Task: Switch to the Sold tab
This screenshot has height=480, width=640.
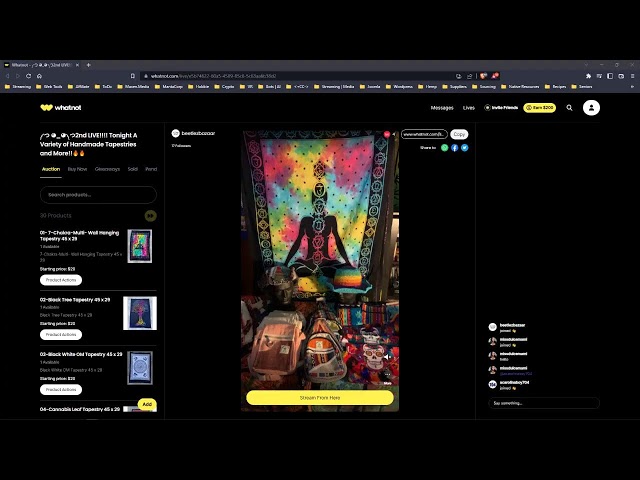Action: [133, 169]
